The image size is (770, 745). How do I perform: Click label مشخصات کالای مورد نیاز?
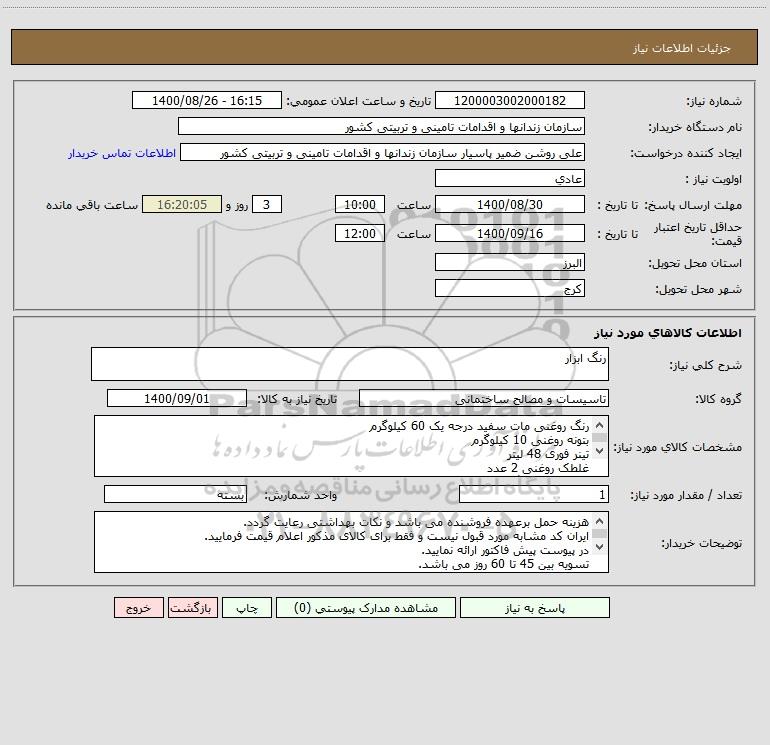(677, 447)
